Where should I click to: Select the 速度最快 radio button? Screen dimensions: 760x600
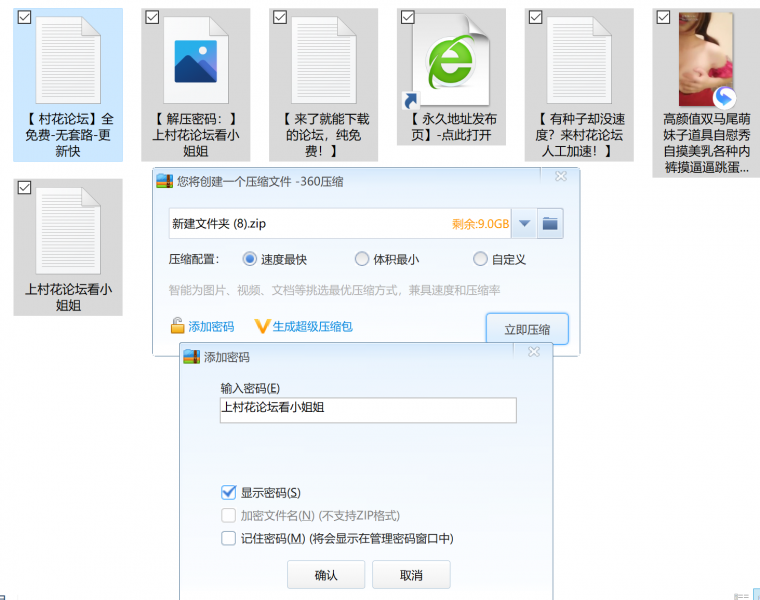click(x=250, y=259)
